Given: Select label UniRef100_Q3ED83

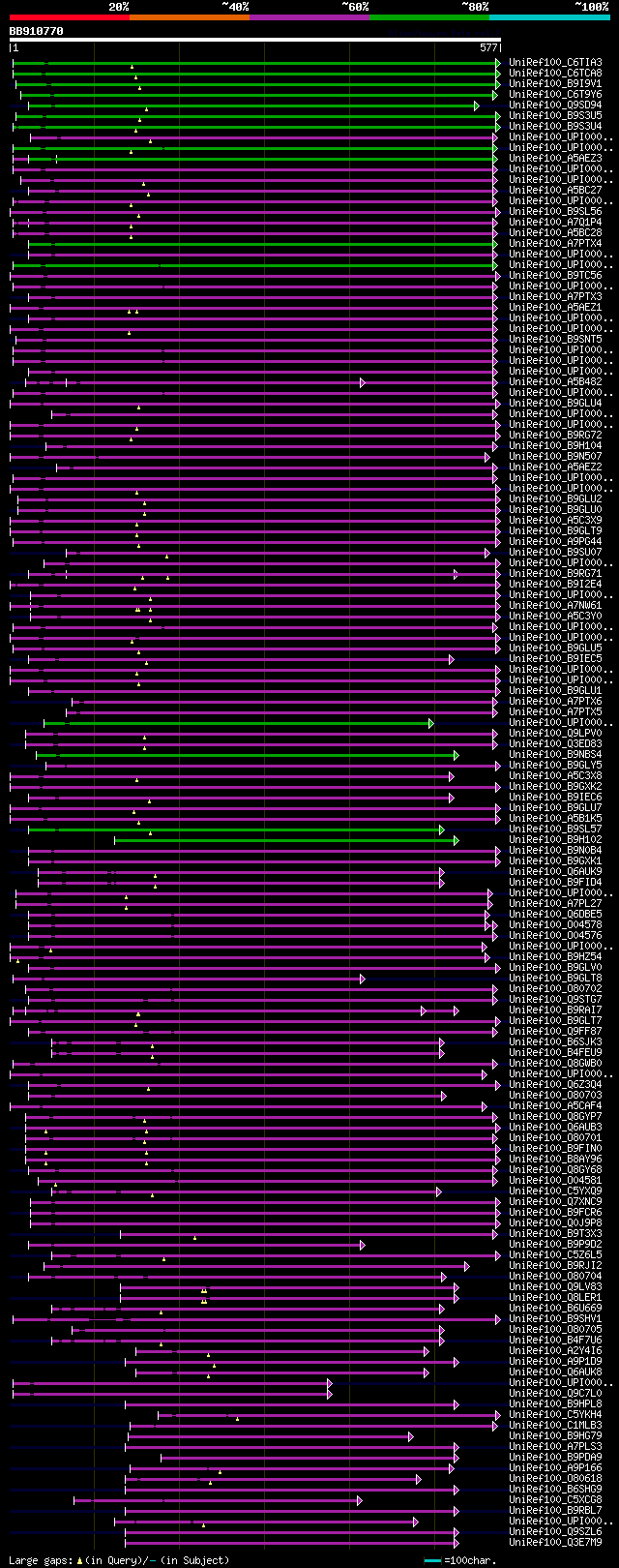Looking at the screenshot, I should [x=555, y=744].
